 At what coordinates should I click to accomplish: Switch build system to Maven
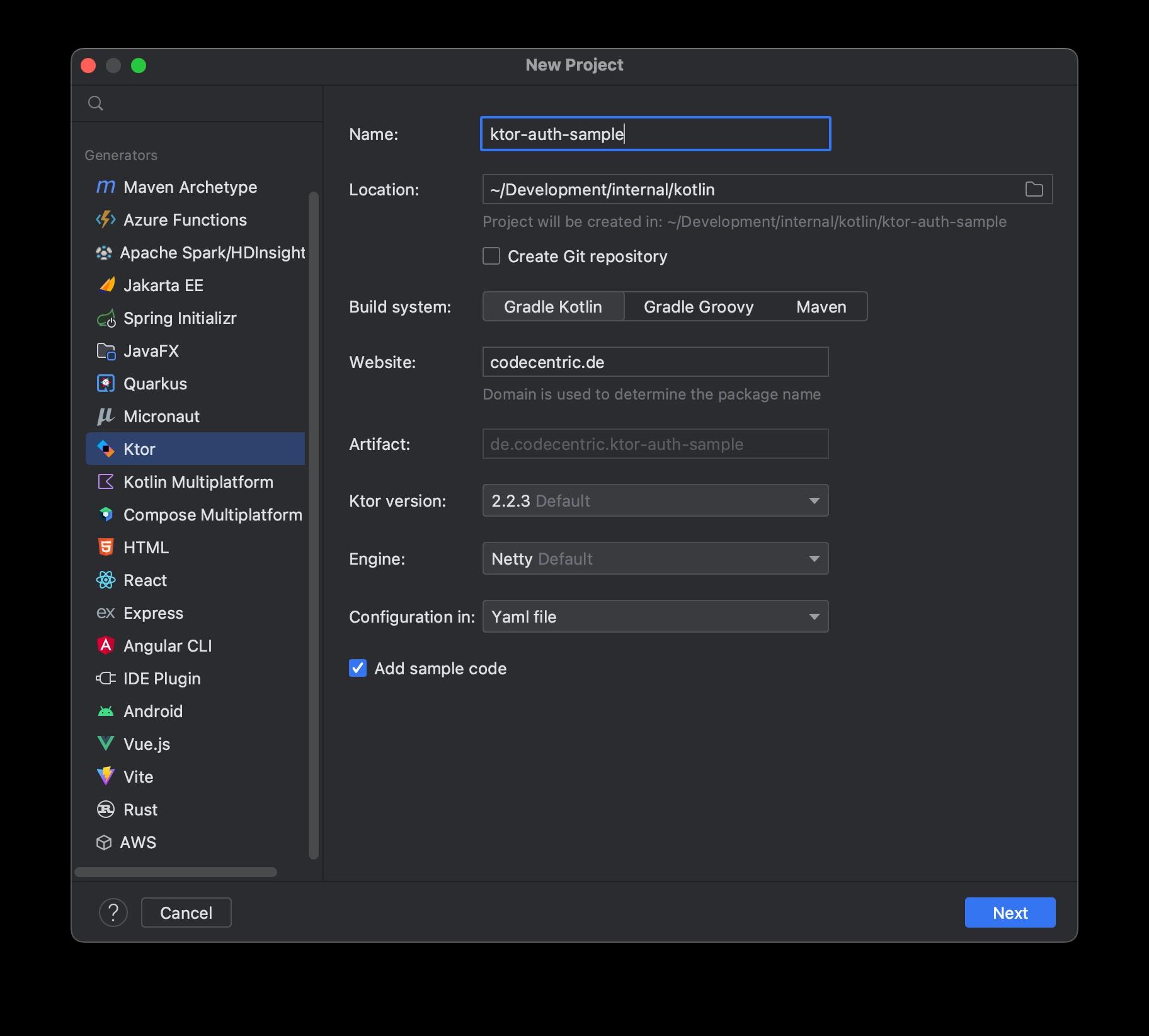[x=821, y=307]
